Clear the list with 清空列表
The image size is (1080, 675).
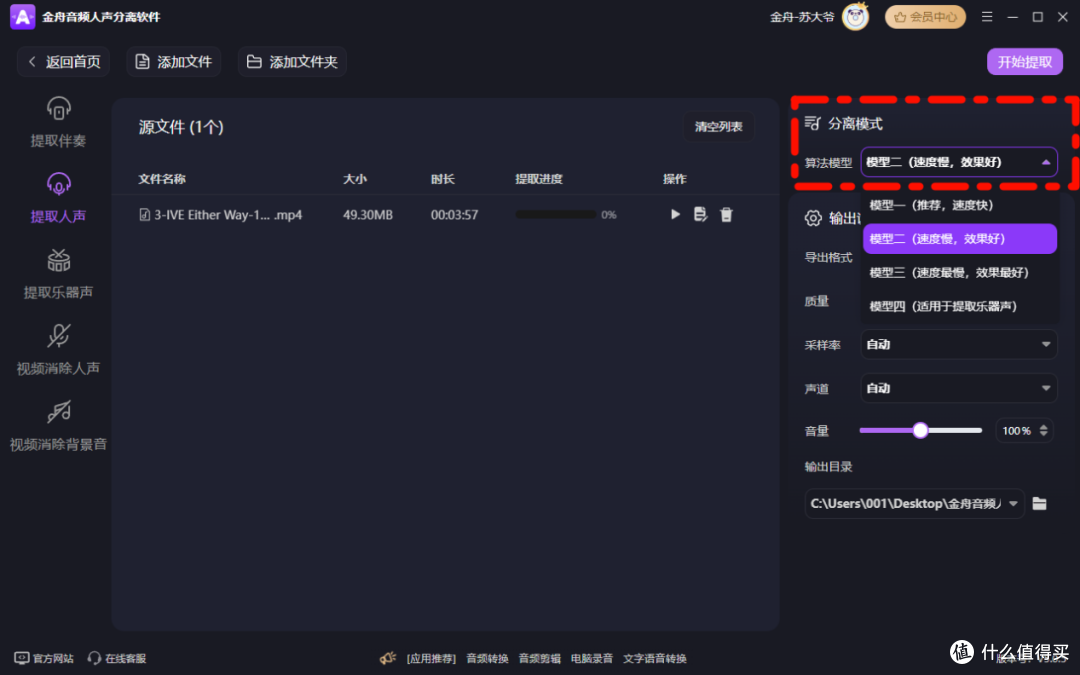[718, 127]
